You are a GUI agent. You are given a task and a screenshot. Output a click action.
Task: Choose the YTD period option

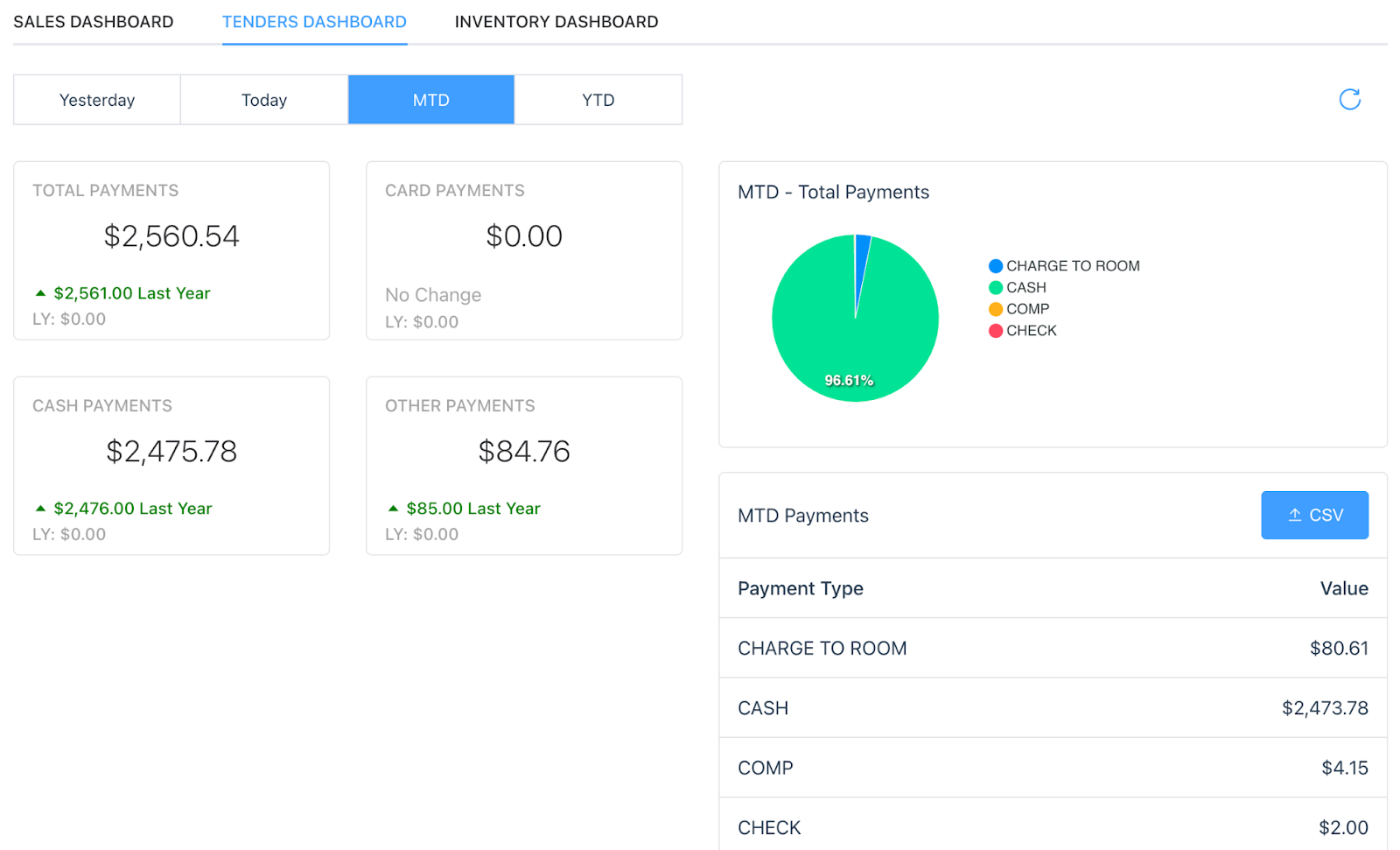(x=598, y=100)
